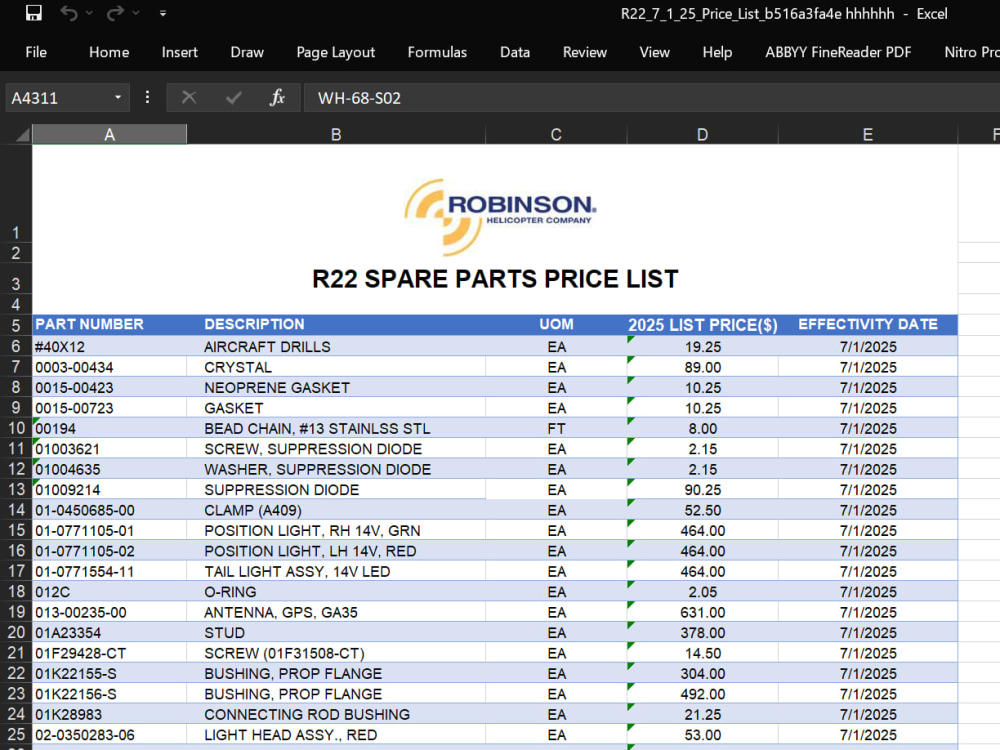Screen dimensions: 1000x750
Task: Click the 'FT' unit of measure cell
Action: tap(556, 429)
